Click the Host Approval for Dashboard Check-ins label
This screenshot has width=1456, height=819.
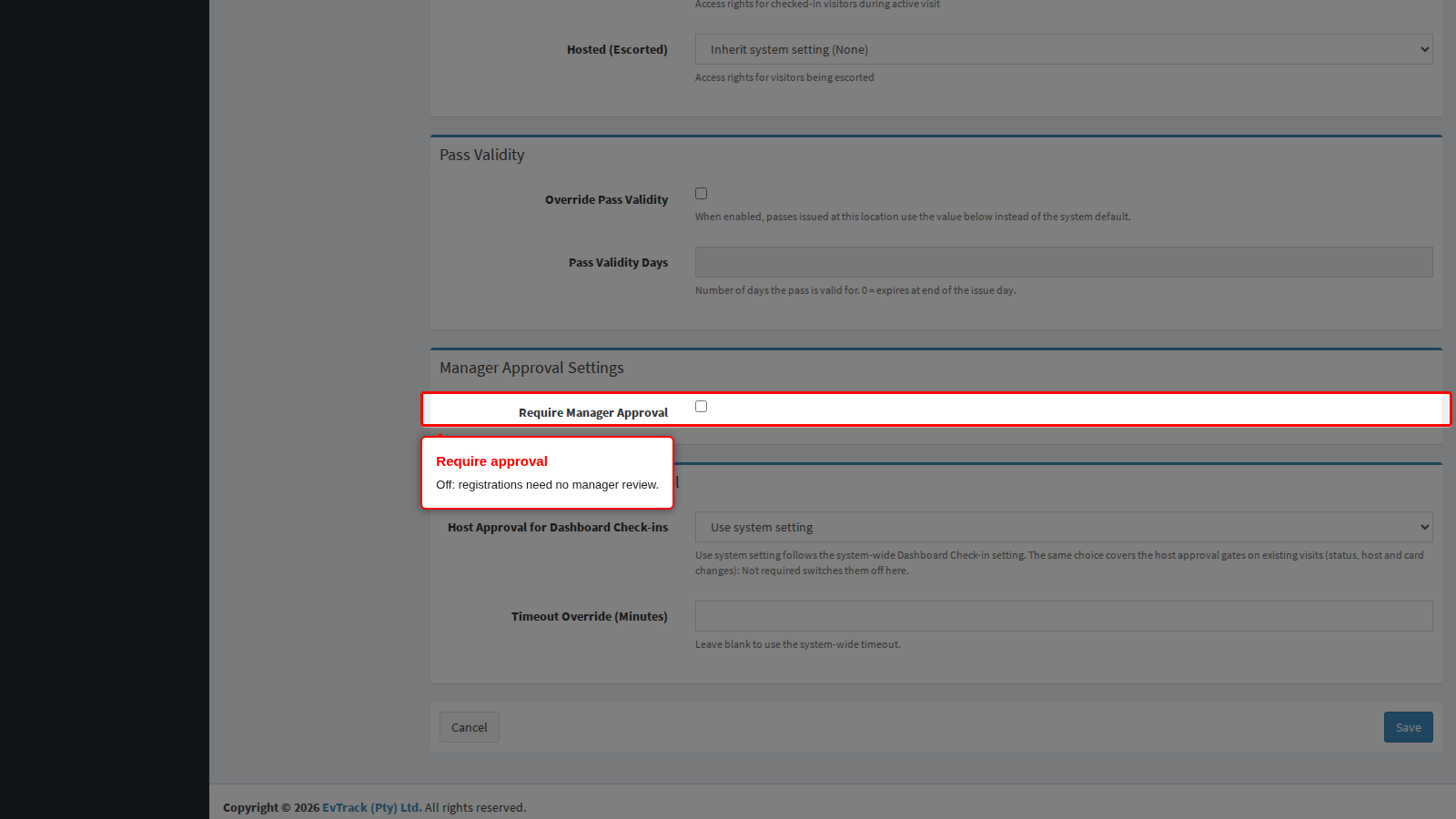click(558, 527)
